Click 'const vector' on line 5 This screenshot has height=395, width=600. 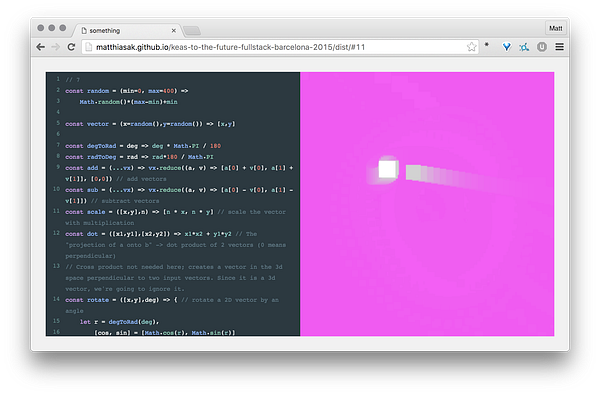click(87, 124)
